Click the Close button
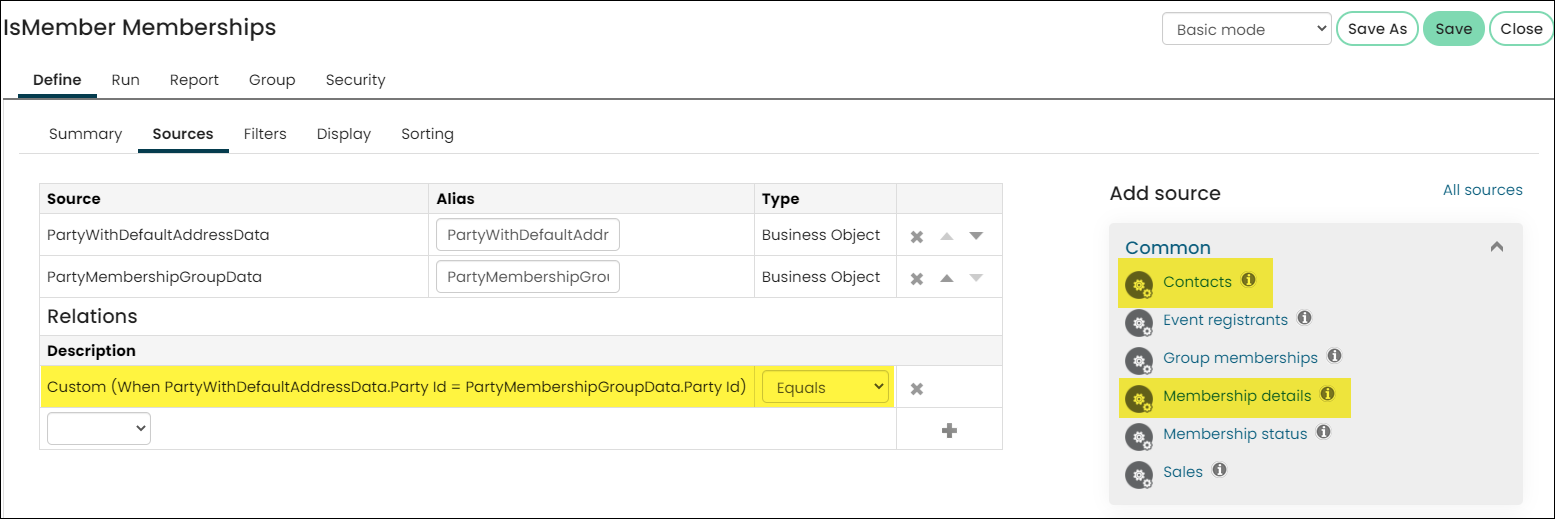The image size is (1555, 519). (x=1521, y=29)
